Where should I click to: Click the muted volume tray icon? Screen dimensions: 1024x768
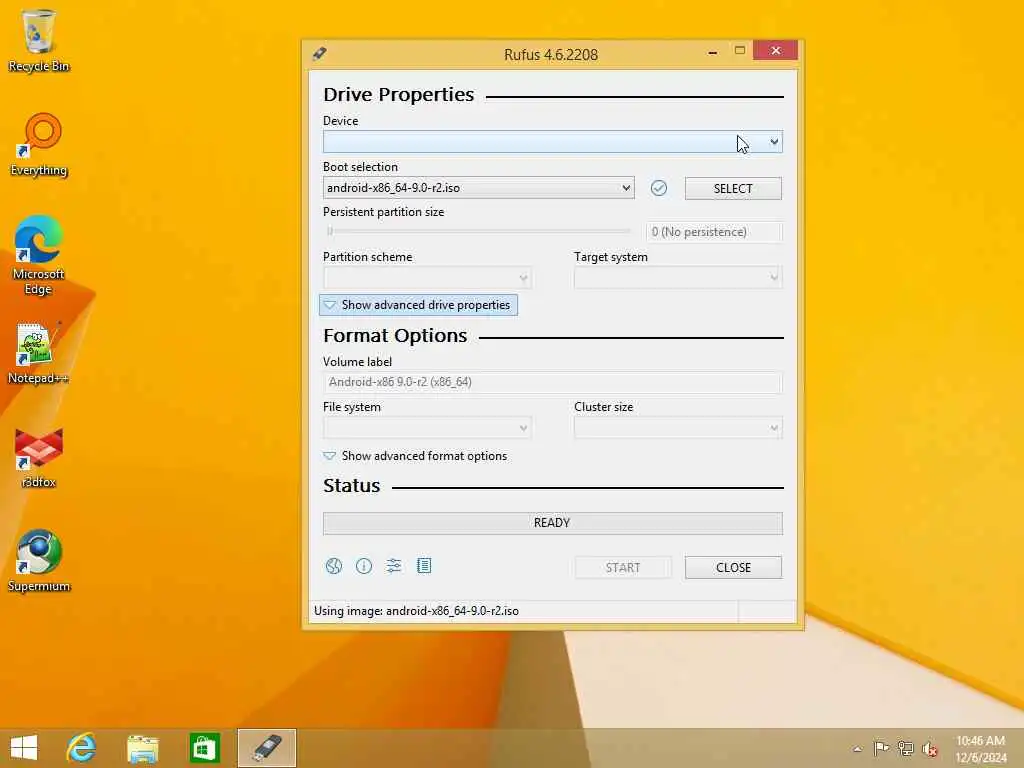click(930, 749)
